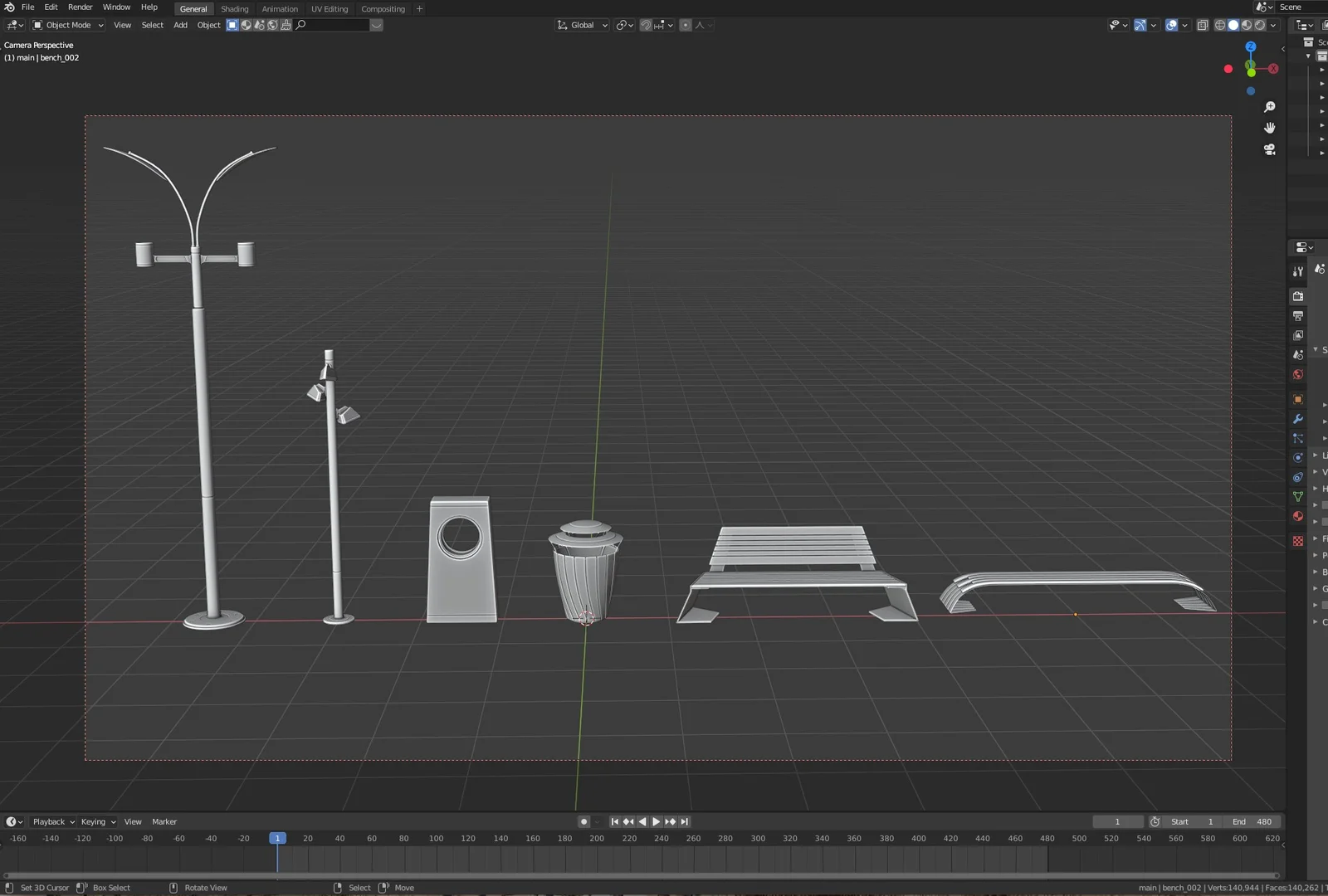Image resolution: width=1328 pixels, height=896 pixels.
Task: Open the Playback dropdown in the timeline
Action: click(50, 821)
